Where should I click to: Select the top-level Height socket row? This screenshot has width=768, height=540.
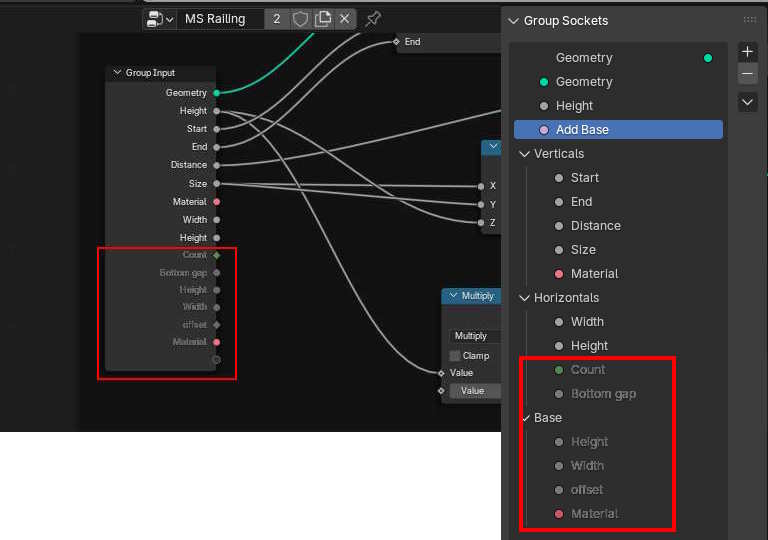618,106
